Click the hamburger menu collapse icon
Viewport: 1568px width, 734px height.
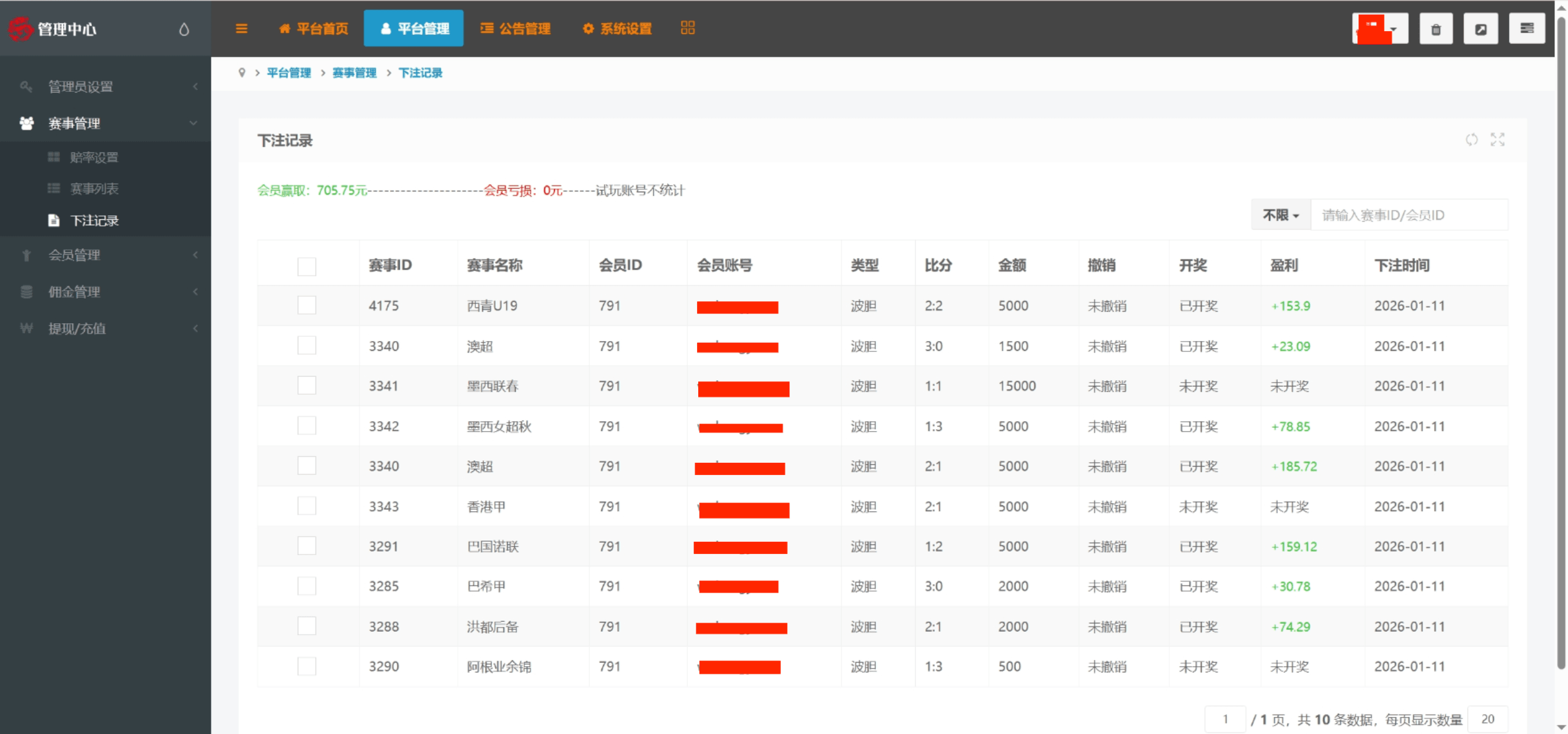[241, 28]
